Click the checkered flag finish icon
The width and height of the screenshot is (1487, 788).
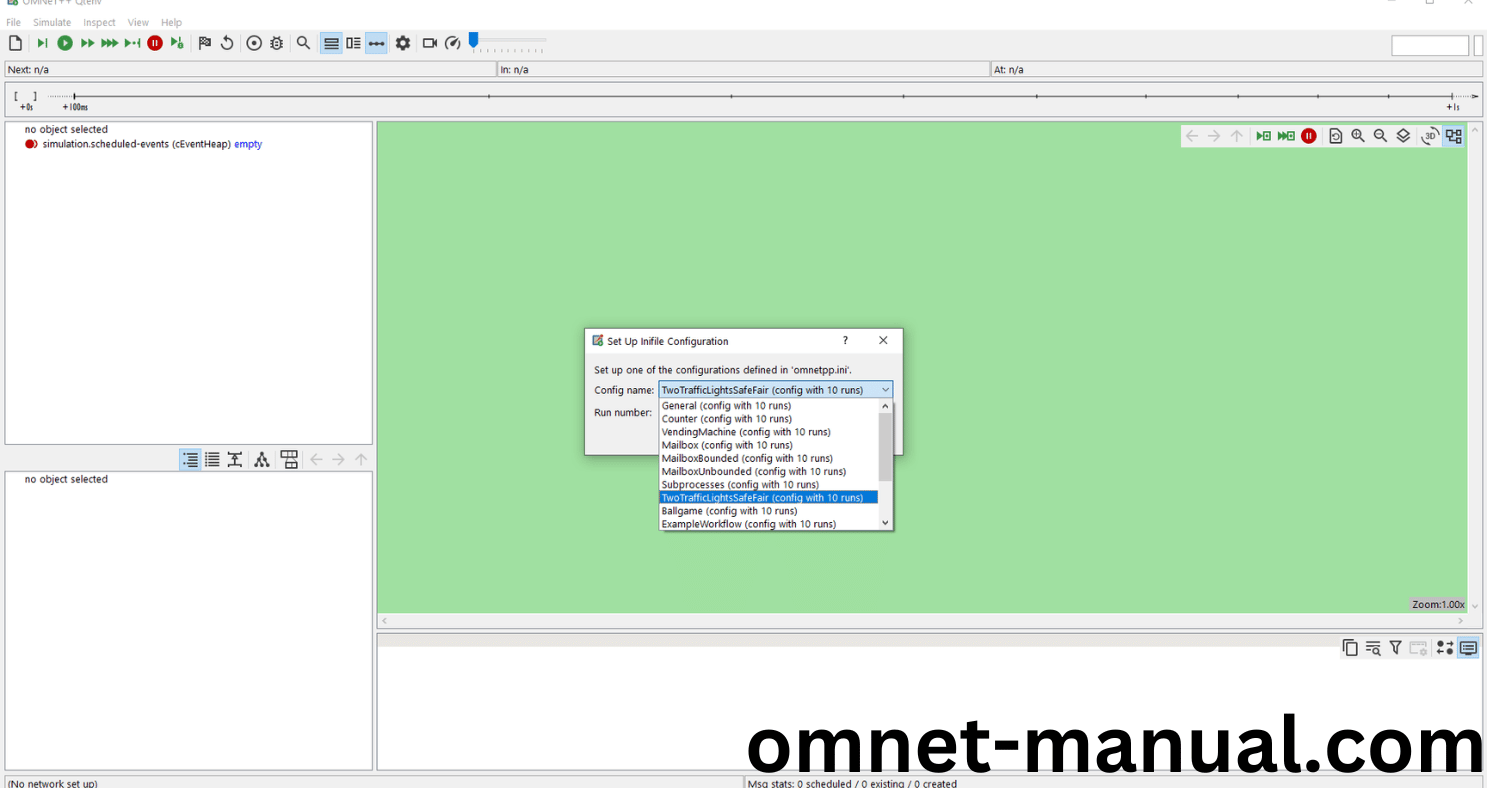click(x=205, y=43)
